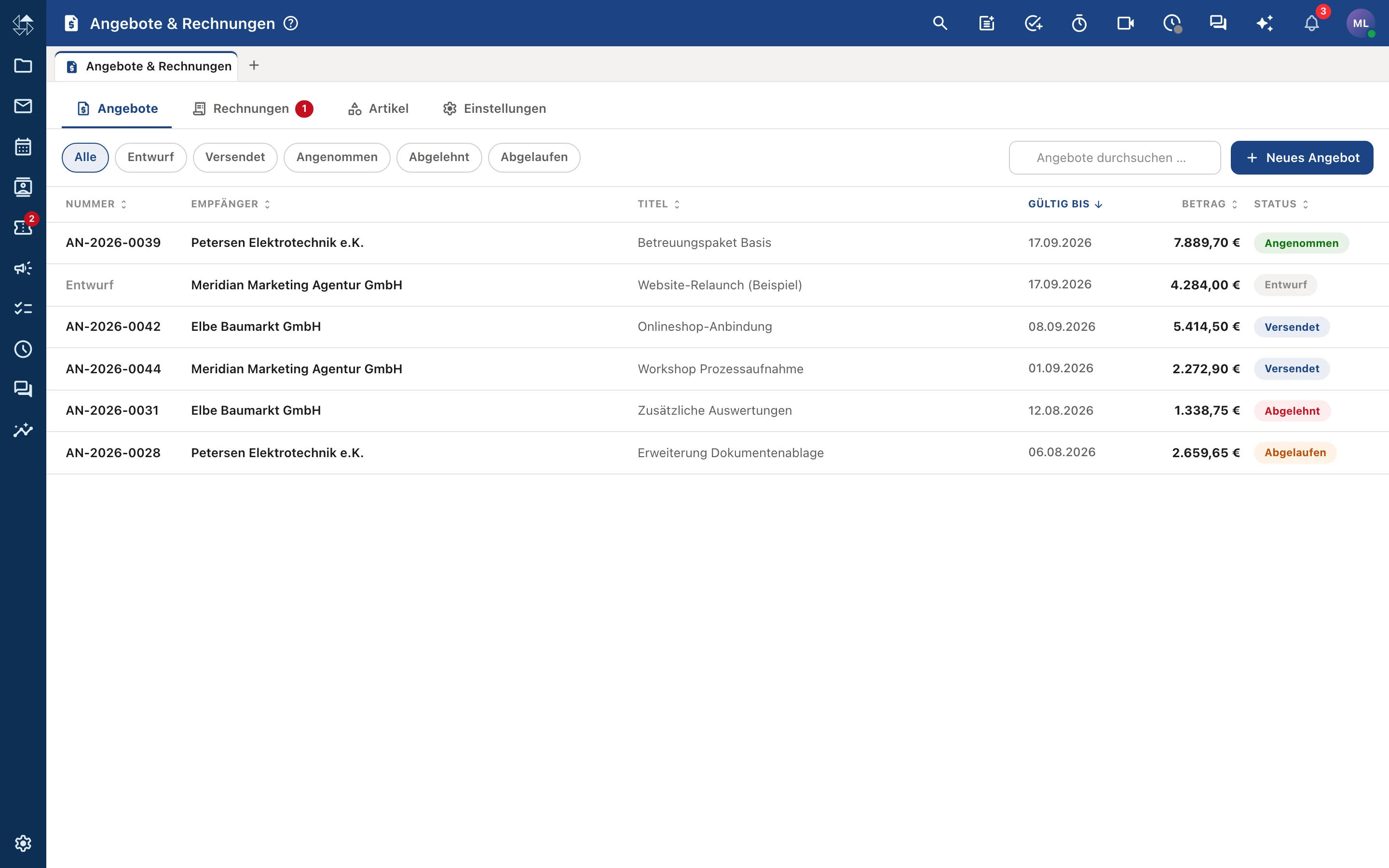This screenshot has width=1389, height=868.
Task: Open the tickets icon with badge 2
Action: (x=23, y=227)
